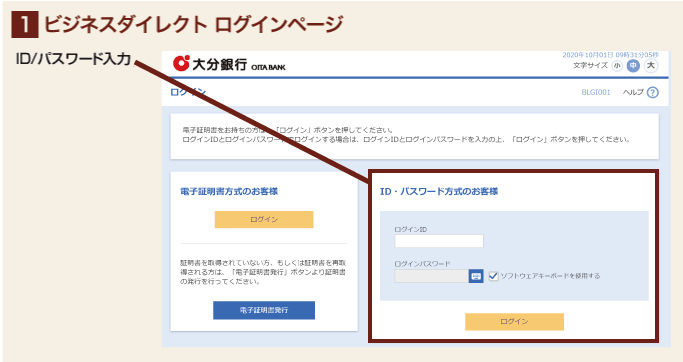The image size is (683, 362).
Task: Click the ヘルプ text link
Action: (x=633, y=92)
